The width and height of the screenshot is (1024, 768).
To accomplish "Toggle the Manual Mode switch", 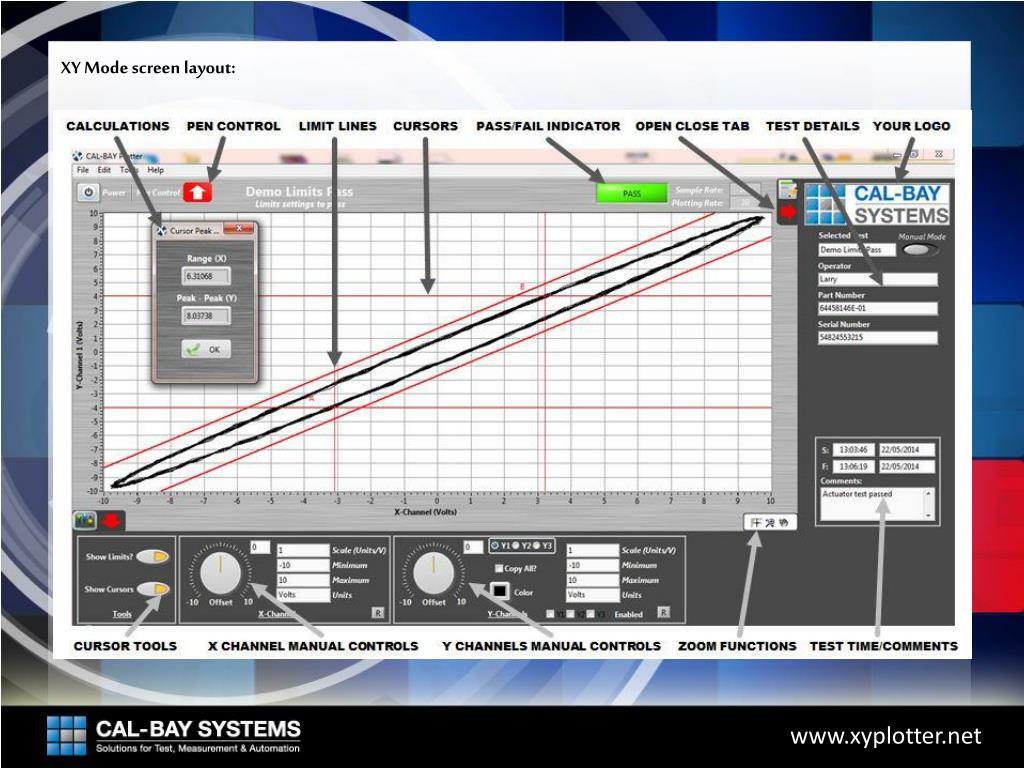I will point(919,249).
